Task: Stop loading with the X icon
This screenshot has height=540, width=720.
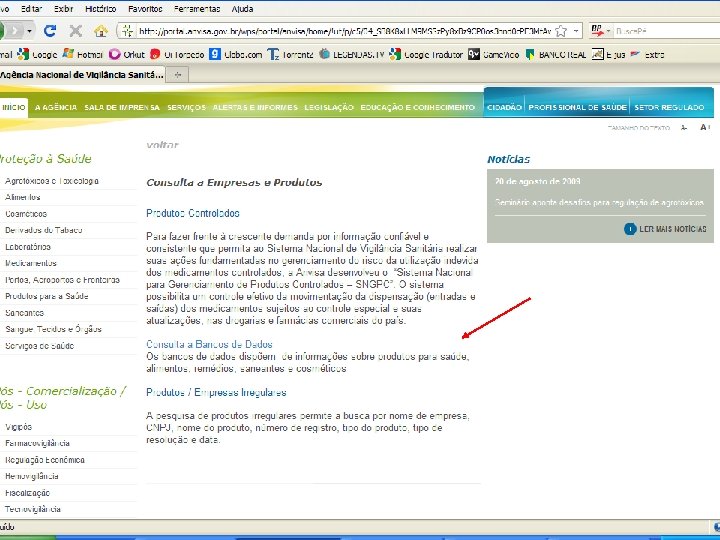Action: [76, 31]
